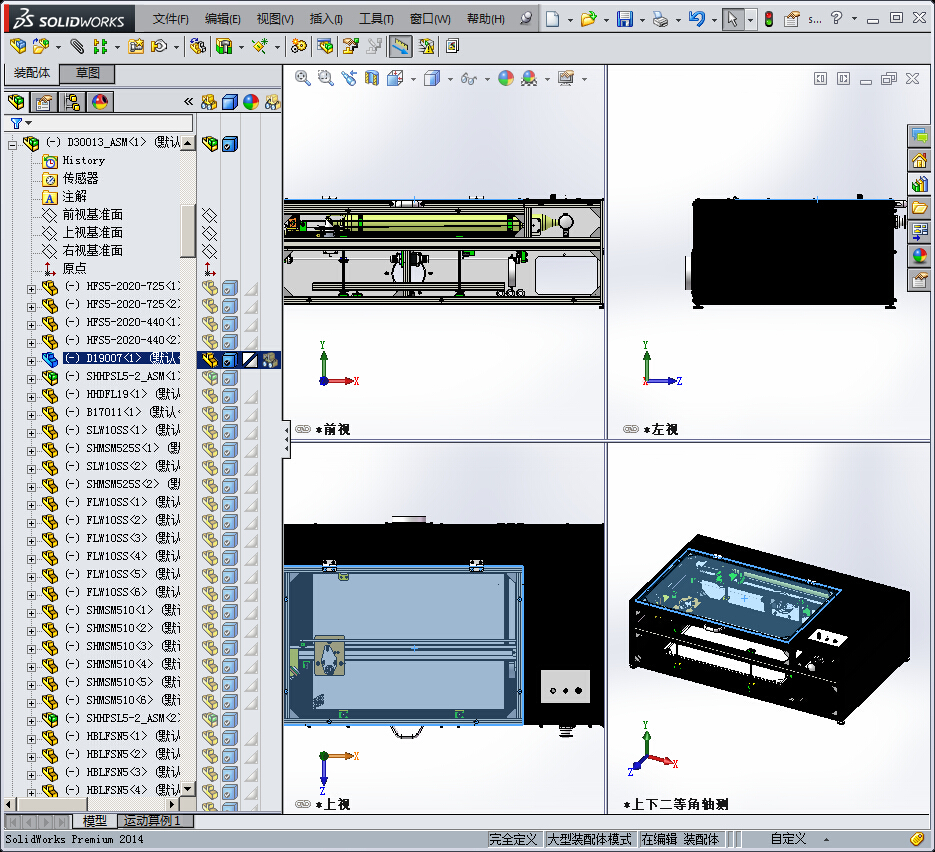Collapse the display pane double chevron
This screenshot has height=852, width=935.
pos(188,101)
